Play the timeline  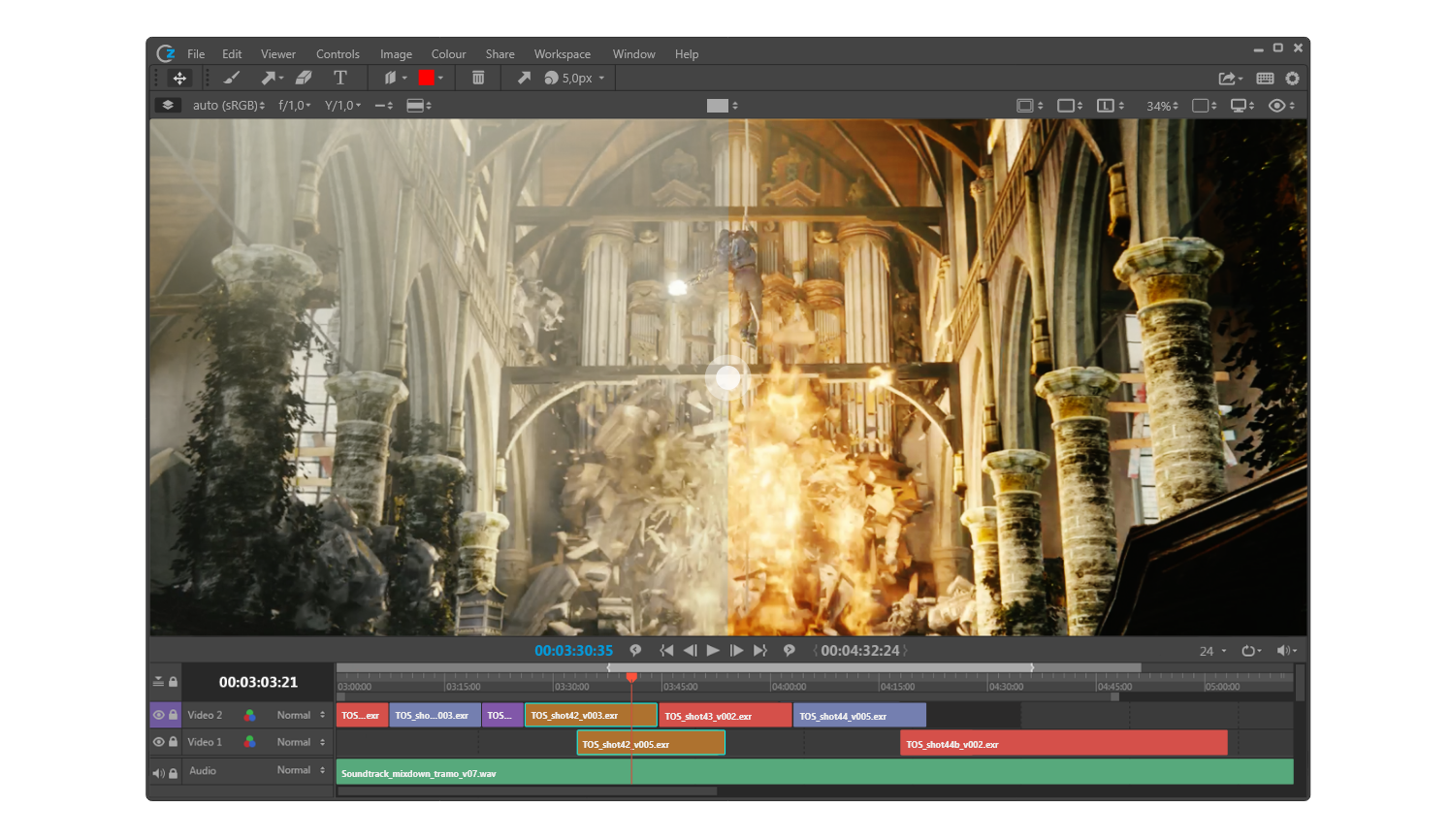(x=713, y=650)
